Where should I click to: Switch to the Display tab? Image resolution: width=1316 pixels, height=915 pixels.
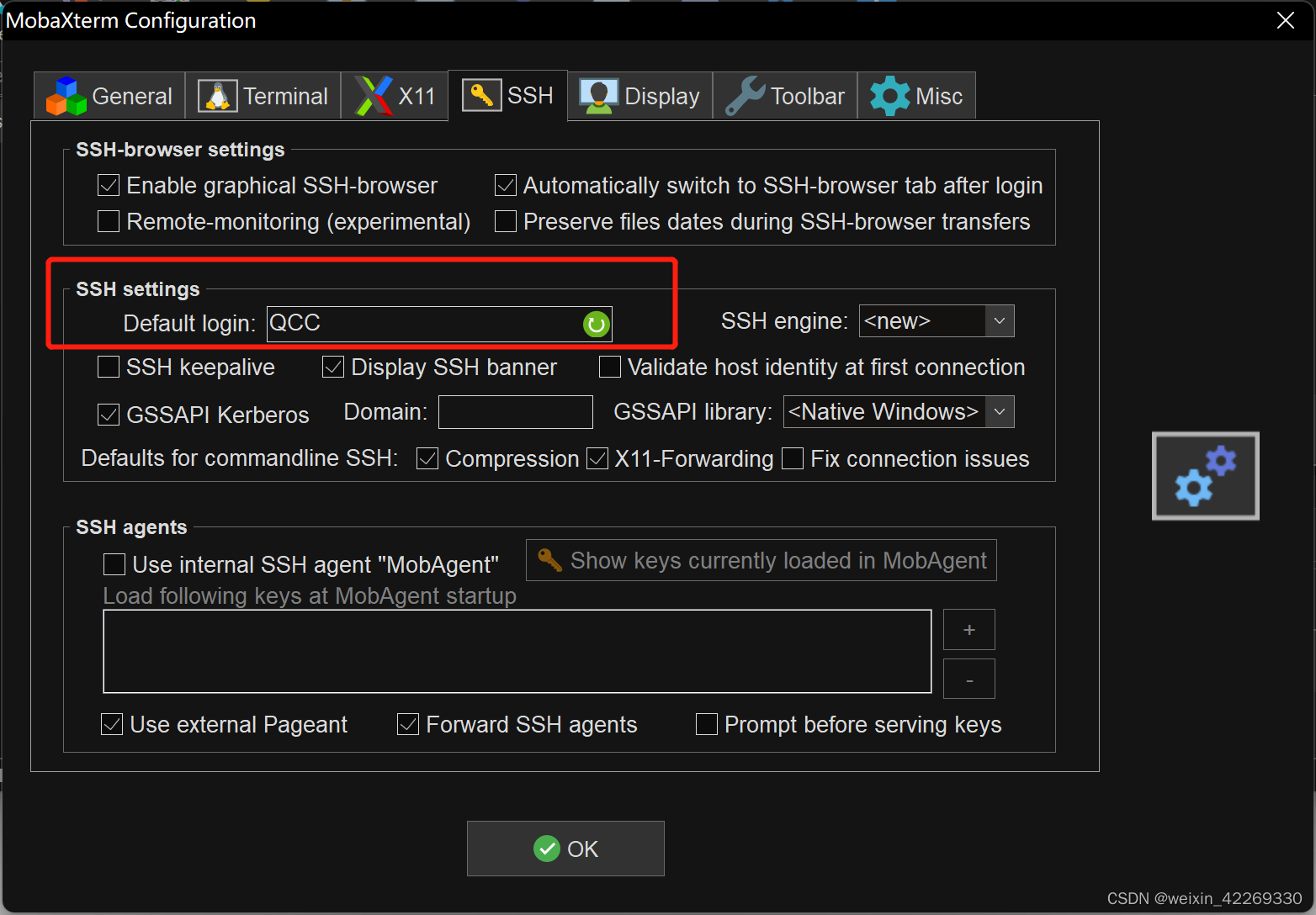tap(639, 95)
